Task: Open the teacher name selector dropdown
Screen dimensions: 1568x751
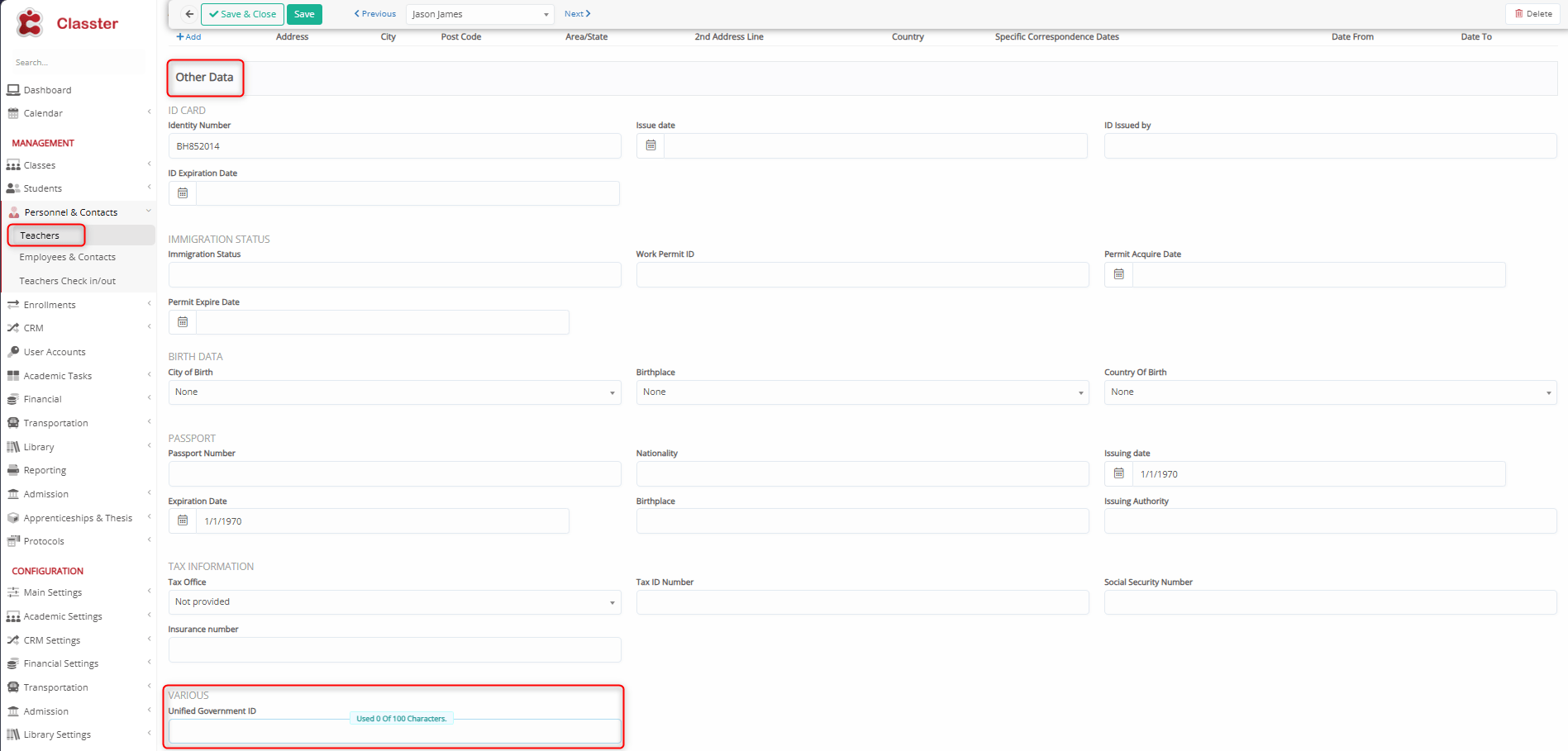Action: tap(479, 14)
